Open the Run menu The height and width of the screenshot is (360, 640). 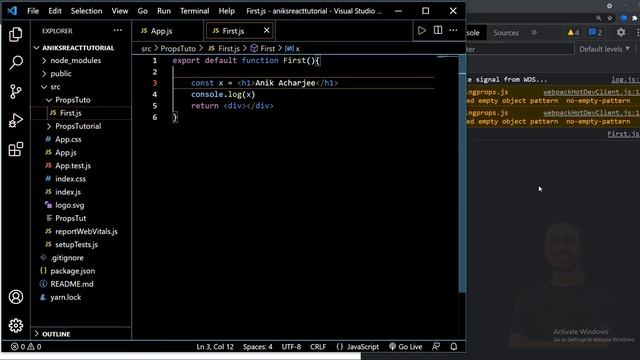[164, 11]
